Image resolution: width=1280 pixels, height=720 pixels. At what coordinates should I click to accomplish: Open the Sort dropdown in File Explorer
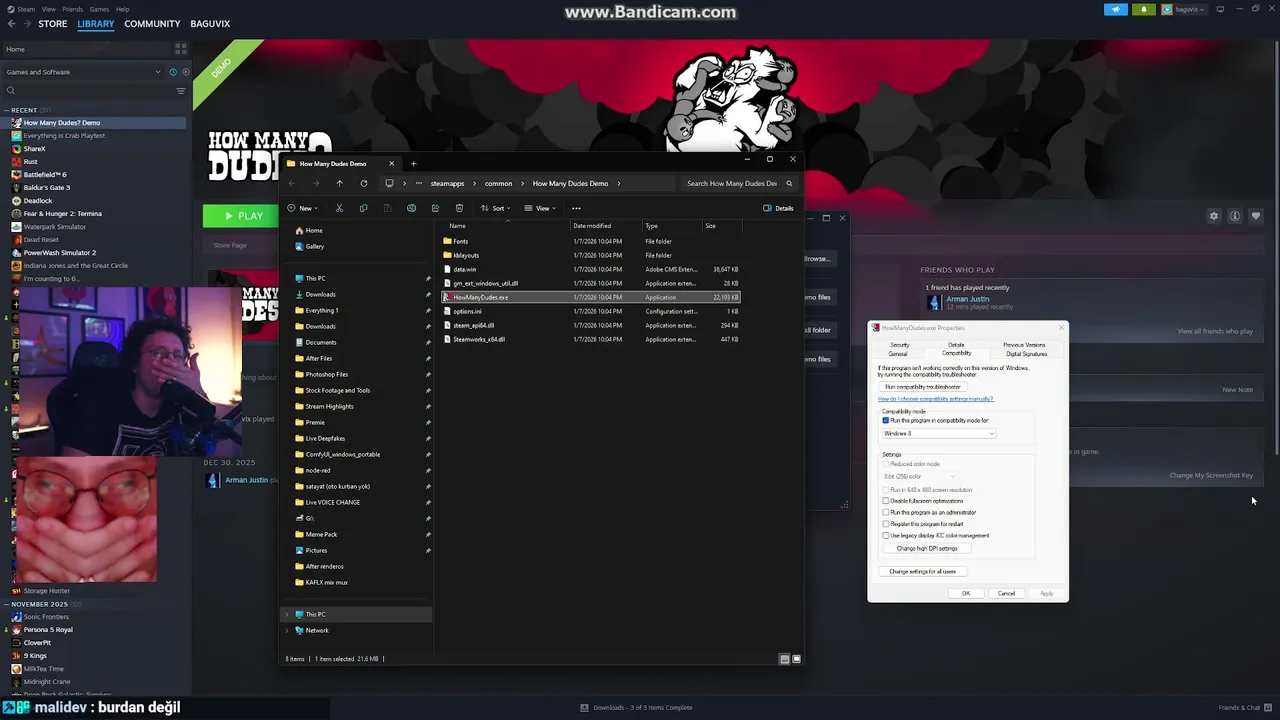(x=495, y=208)
